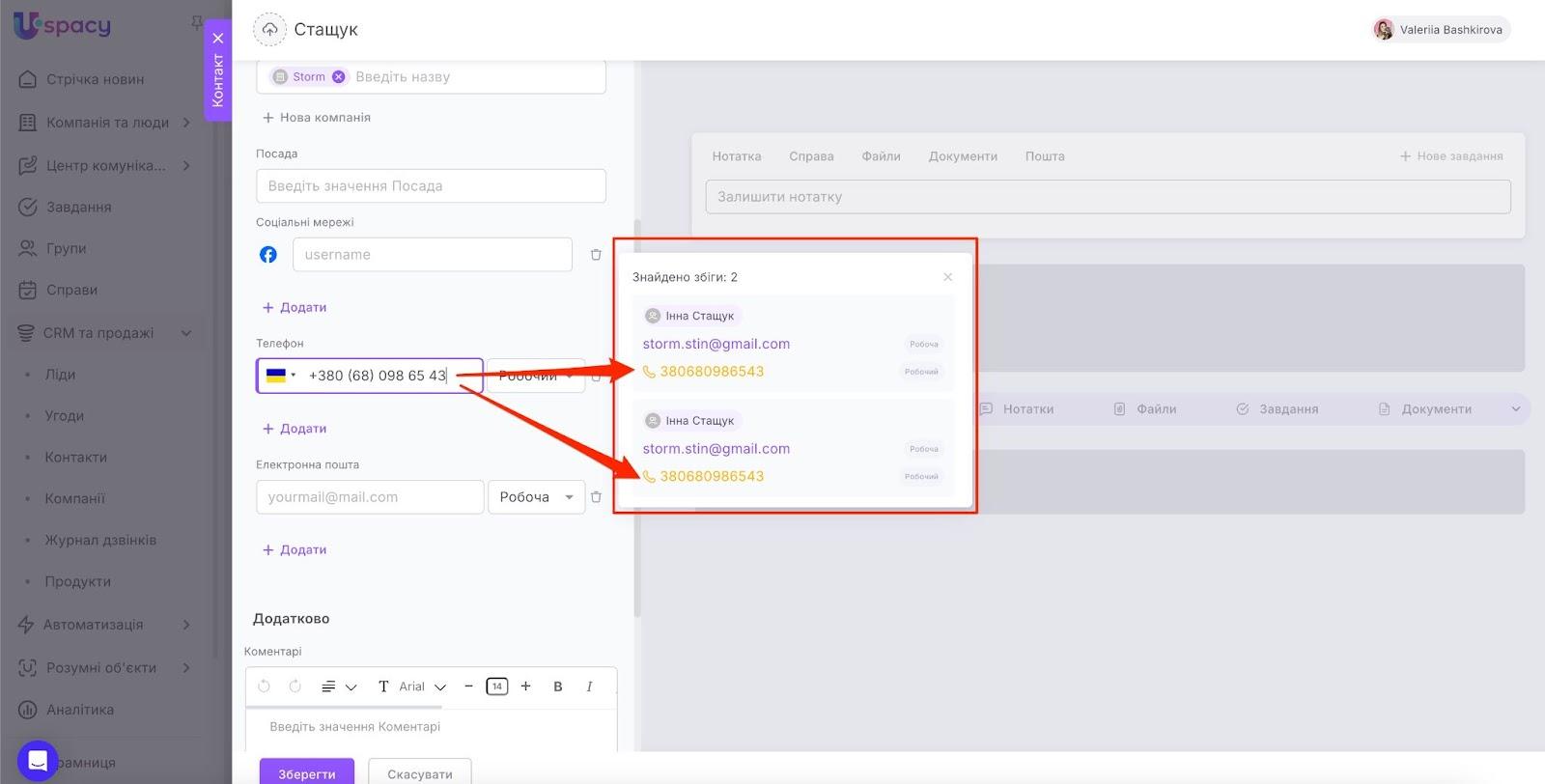The height and width of the screenshot is (784, 1545).
Task: Open the phone country flag selector
Action: 280,376
